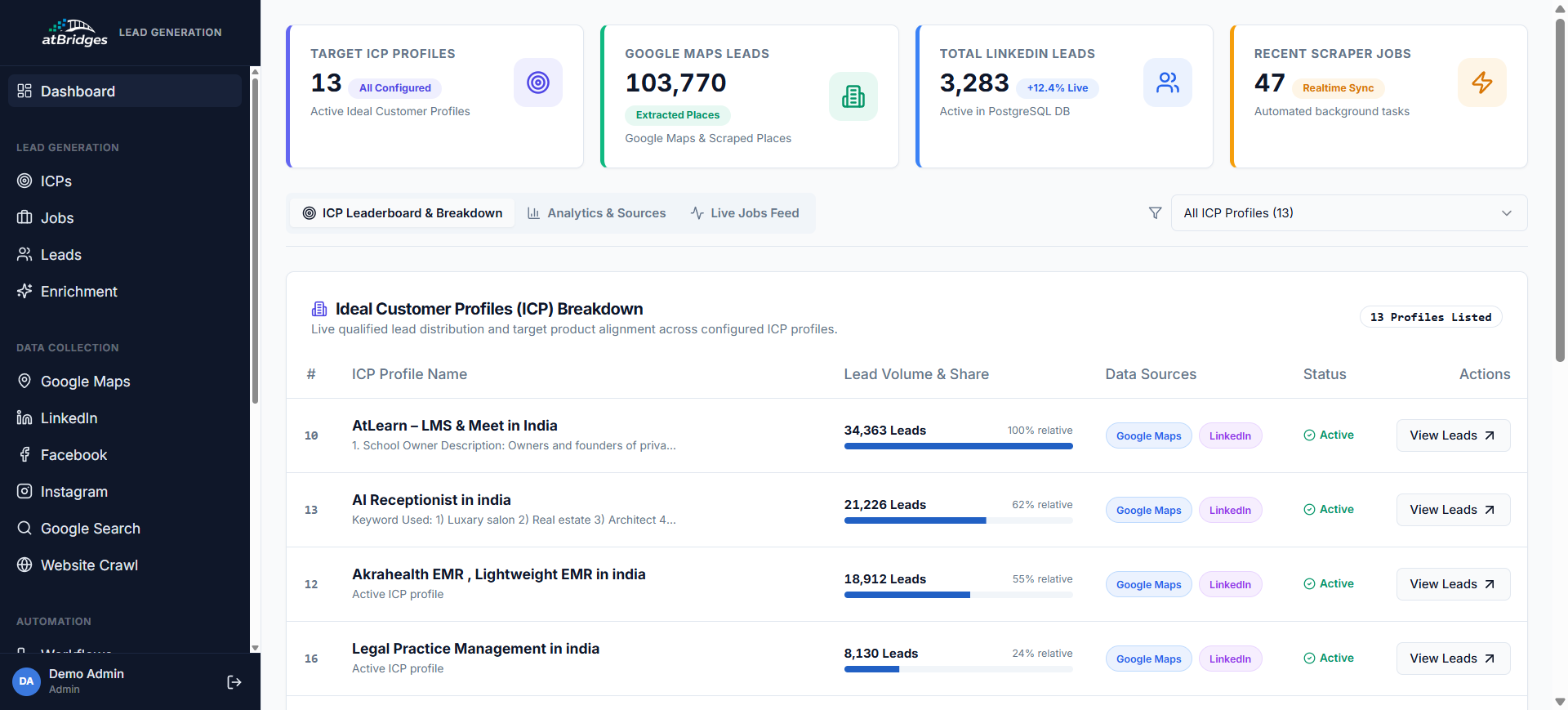
Task: Click Active status in AtLearn row
Action: click(x=1329, y=435)
